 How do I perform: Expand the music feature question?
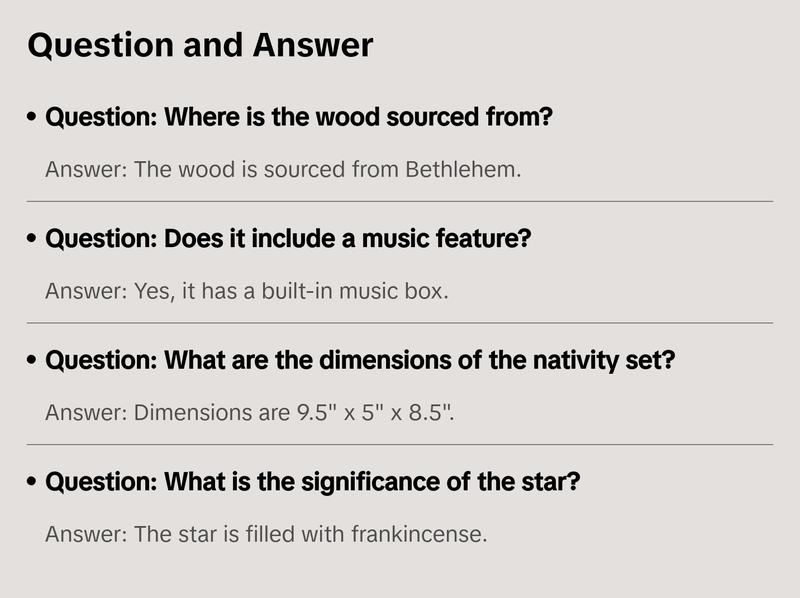[x=288, y=239]
